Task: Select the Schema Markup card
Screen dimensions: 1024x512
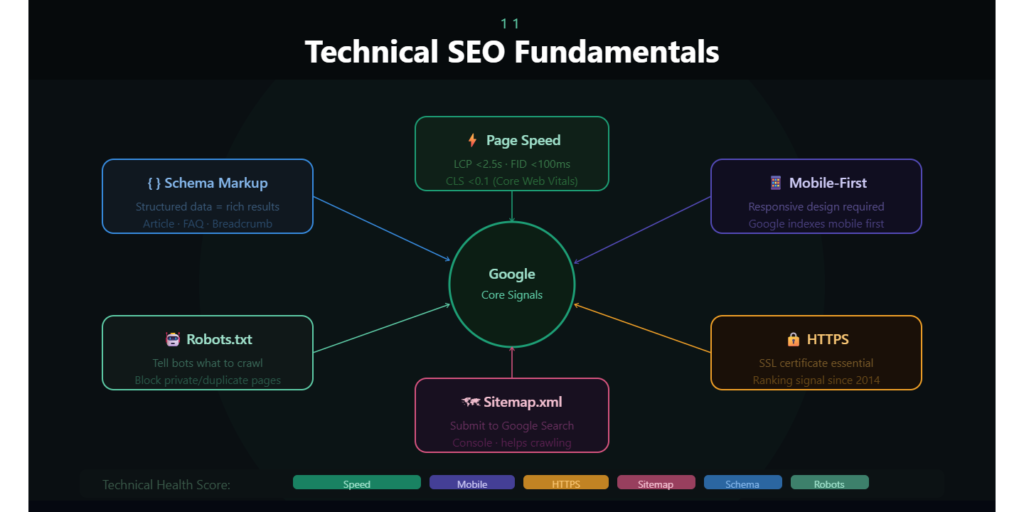Action: [208, 197]
